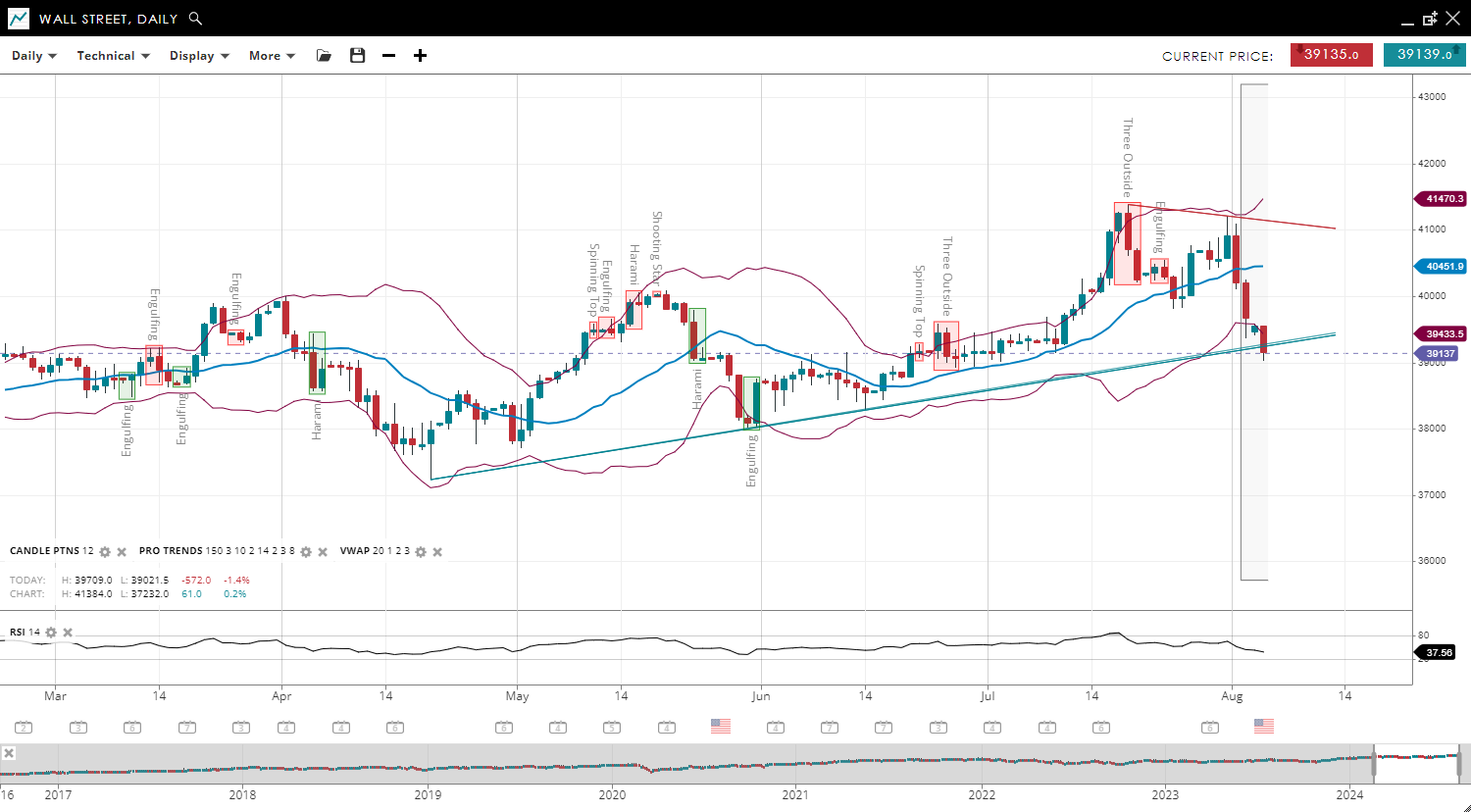The width and height of the screenshot is (1471, 812).
Task: Zoom out using the minus icon
Action: point(388,56)
